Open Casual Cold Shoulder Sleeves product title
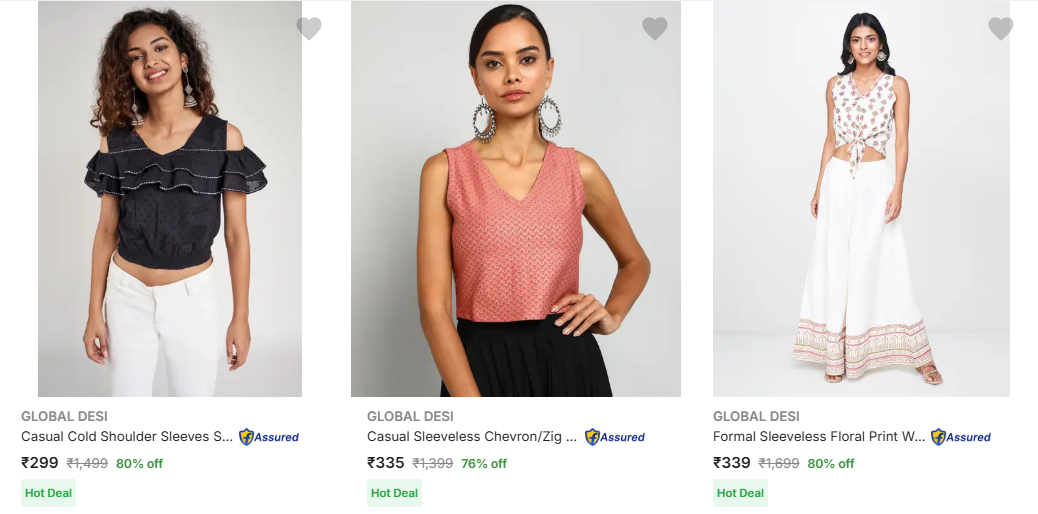This screenshot has width=1038, height=514. 127,437
